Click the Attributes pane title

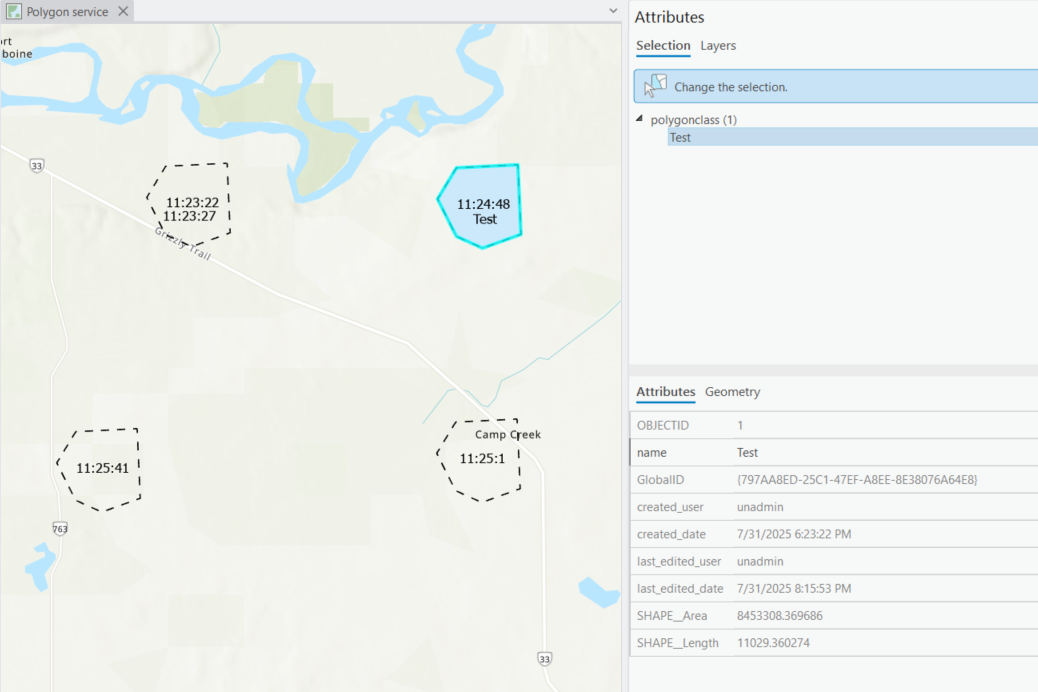[x=669, y=17]
